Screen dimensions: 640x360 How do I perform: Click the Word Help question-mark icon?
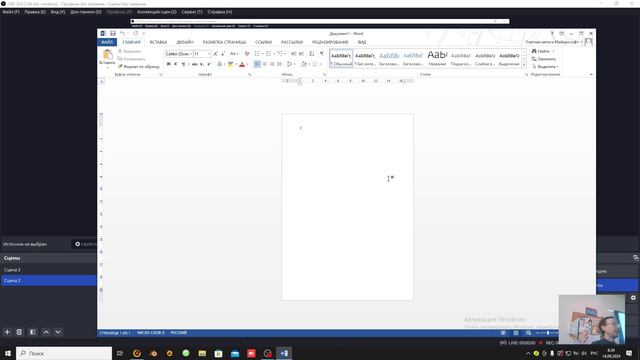[552, 33]
